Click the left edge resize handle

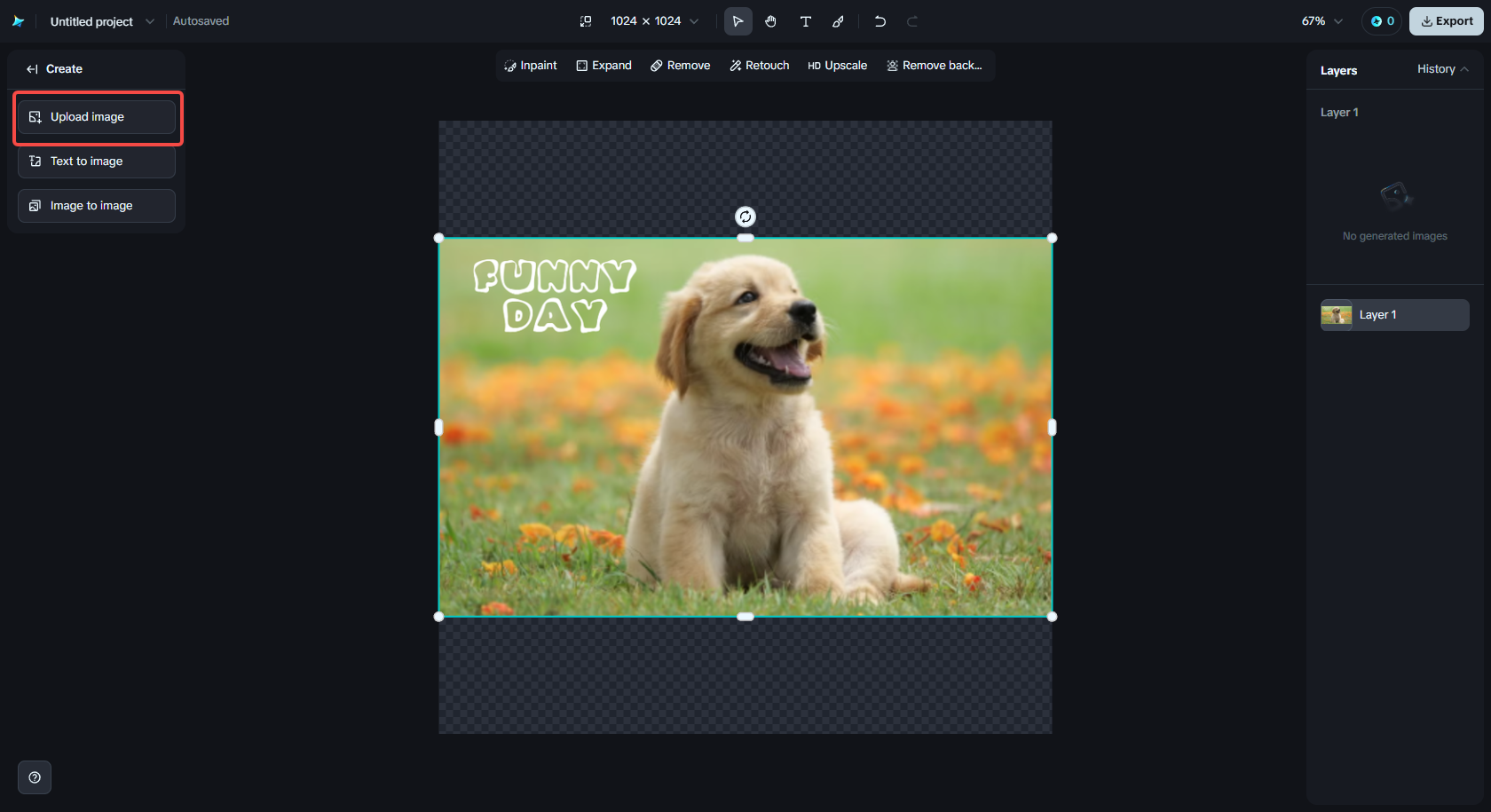pyautogui.click(x=438, y=428)
